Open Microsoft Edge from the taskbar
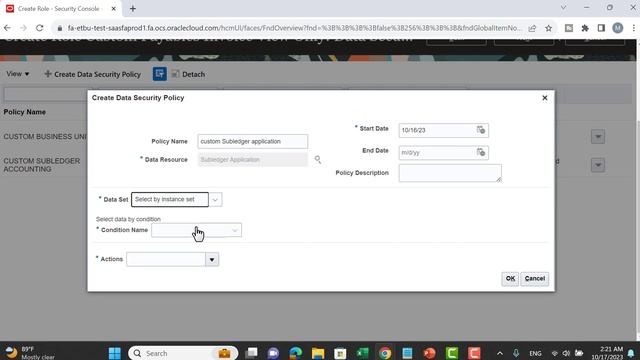The image size is (640, 360). (x=296, y=353)
